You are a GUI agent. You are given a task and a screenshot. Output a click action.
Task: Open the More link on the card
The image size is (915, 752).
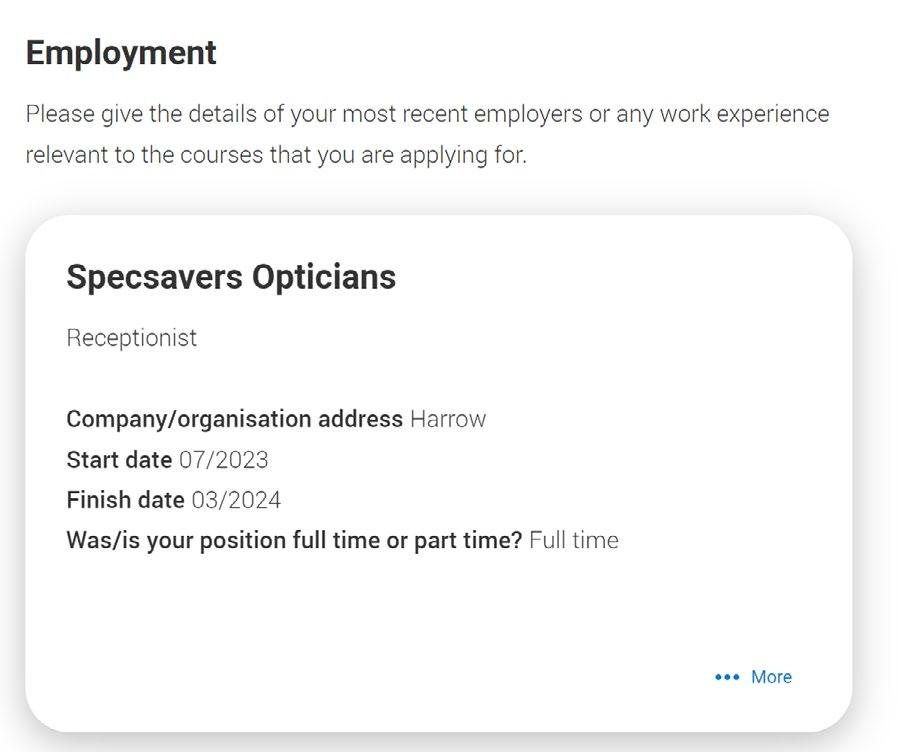[x=771, y=677]
